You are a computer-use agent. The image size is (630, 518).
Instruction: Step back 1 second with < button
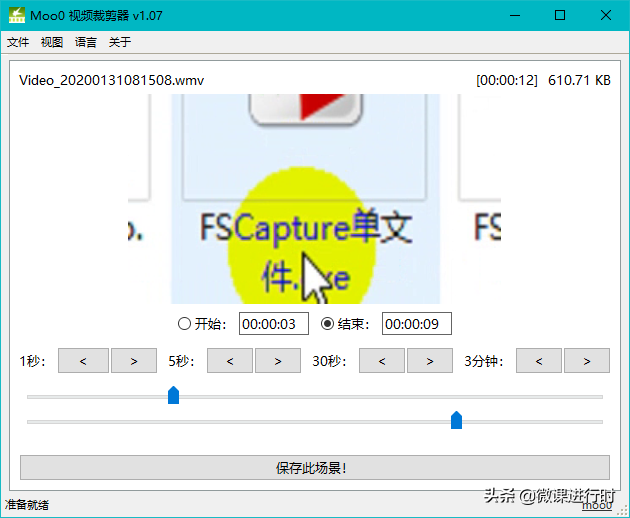coord(83,361)
